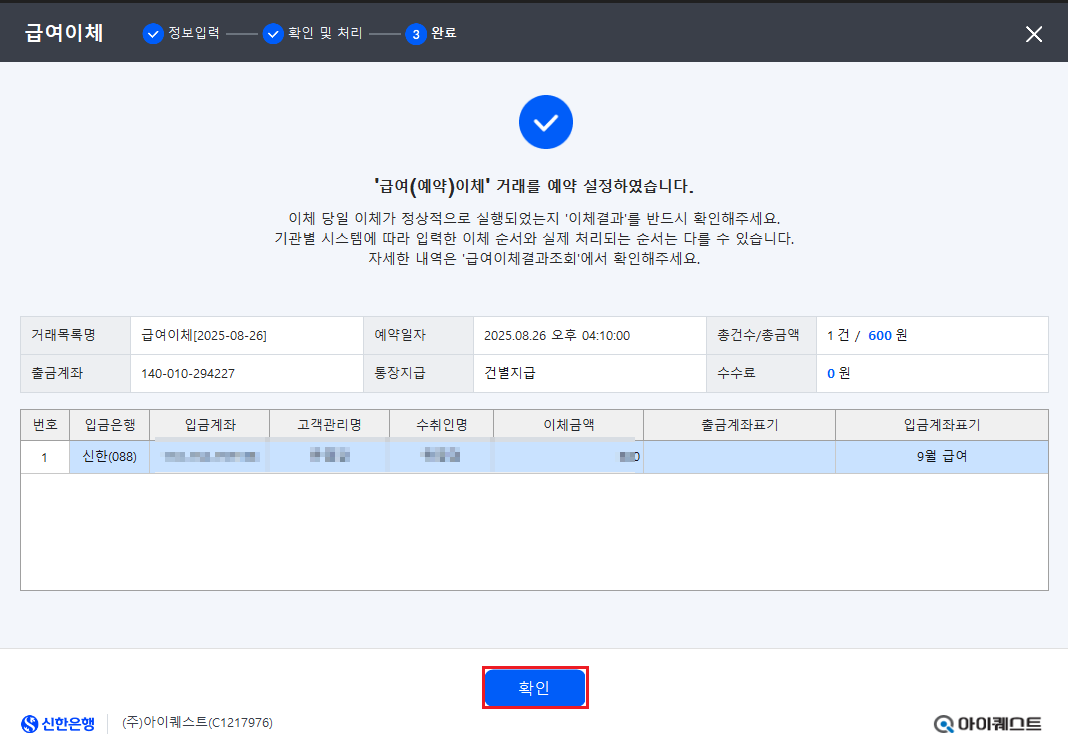Click the 이체금액 column header
This screenshot has height=746, width=1068.
click(x=568, y=425)
